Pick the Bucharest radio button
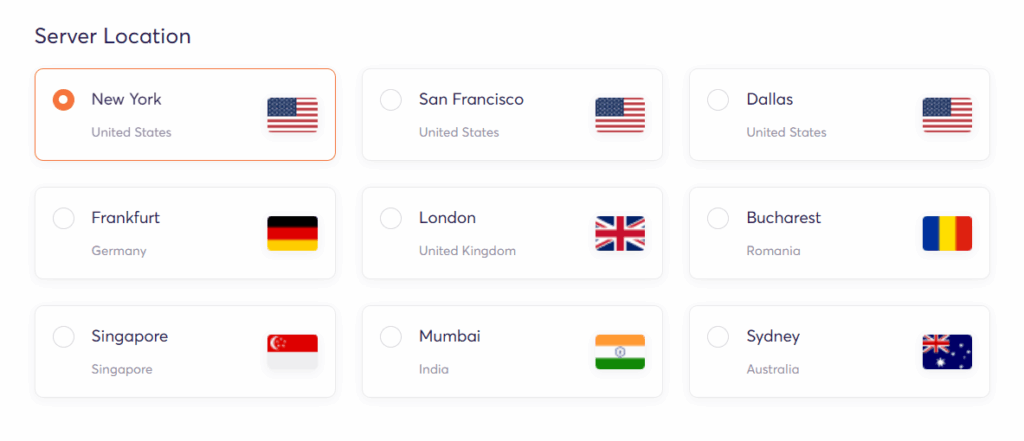 click(x=718, y=218)
